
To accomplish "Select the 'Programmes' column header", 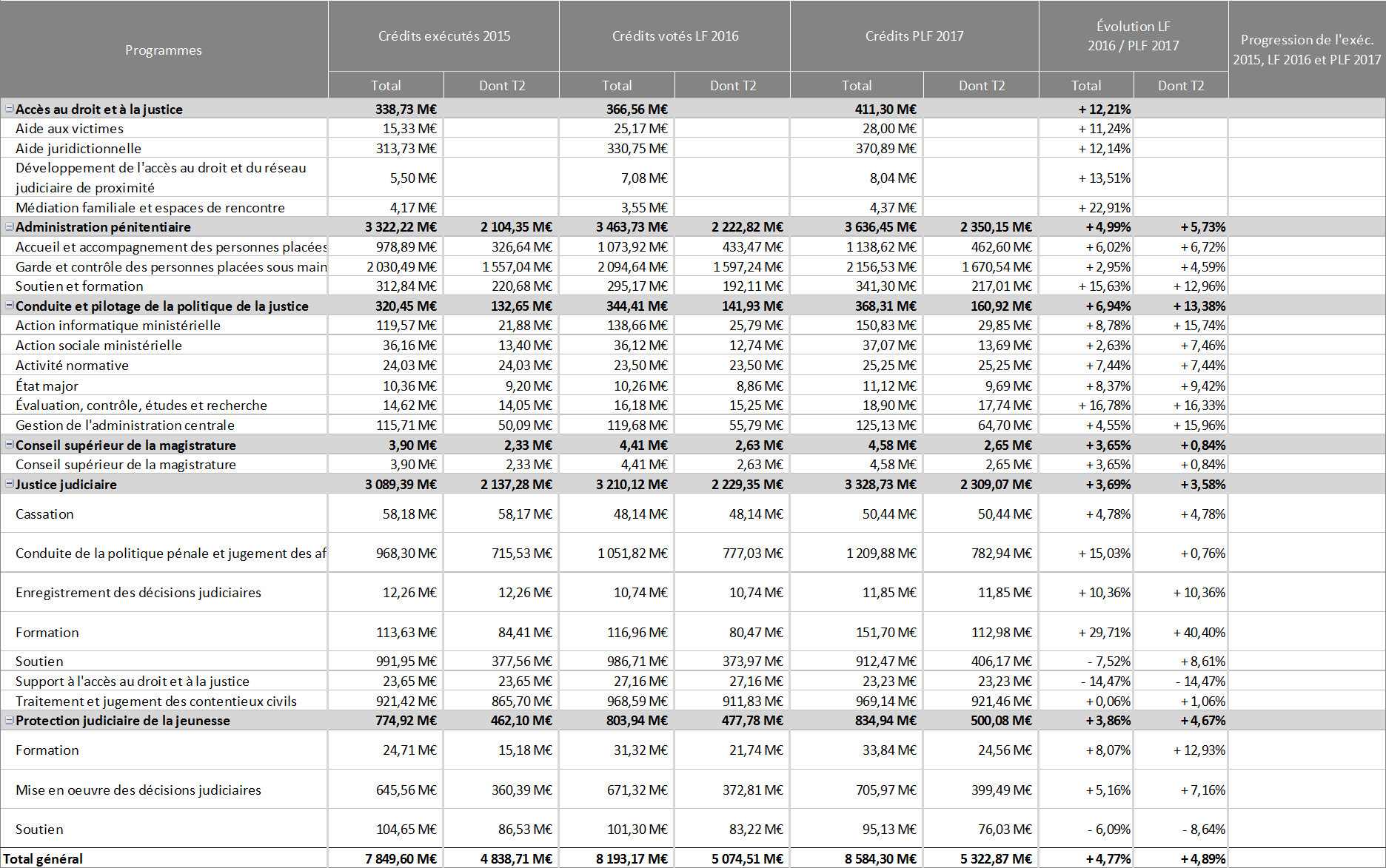I will click(164, 50).
